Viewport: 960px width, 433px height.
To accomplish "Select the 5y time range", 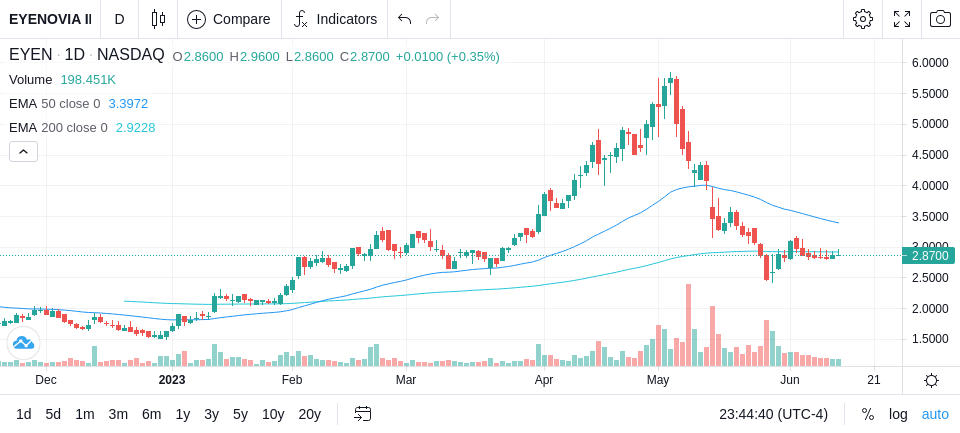I will [x=240, y=414].
